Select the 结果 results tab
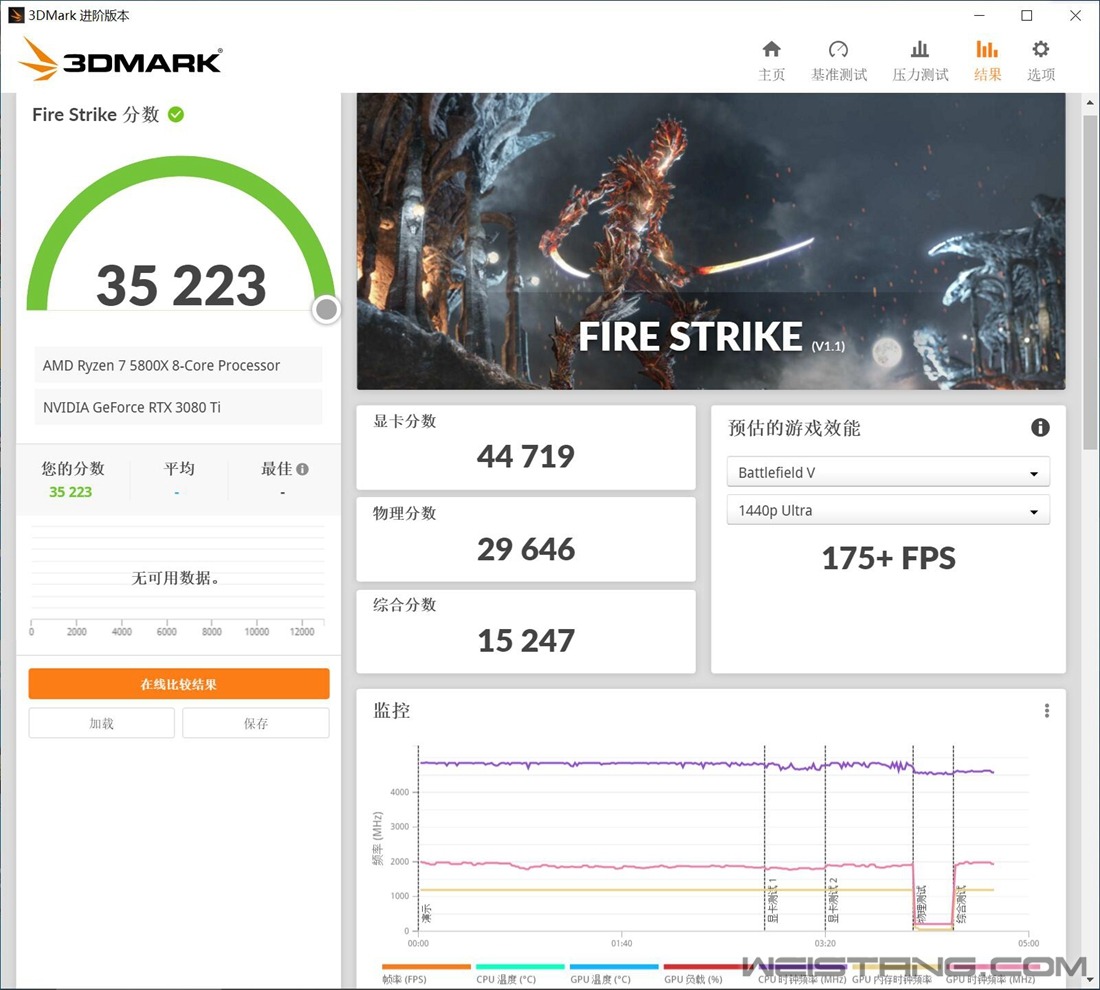 (x=987, y=60)
